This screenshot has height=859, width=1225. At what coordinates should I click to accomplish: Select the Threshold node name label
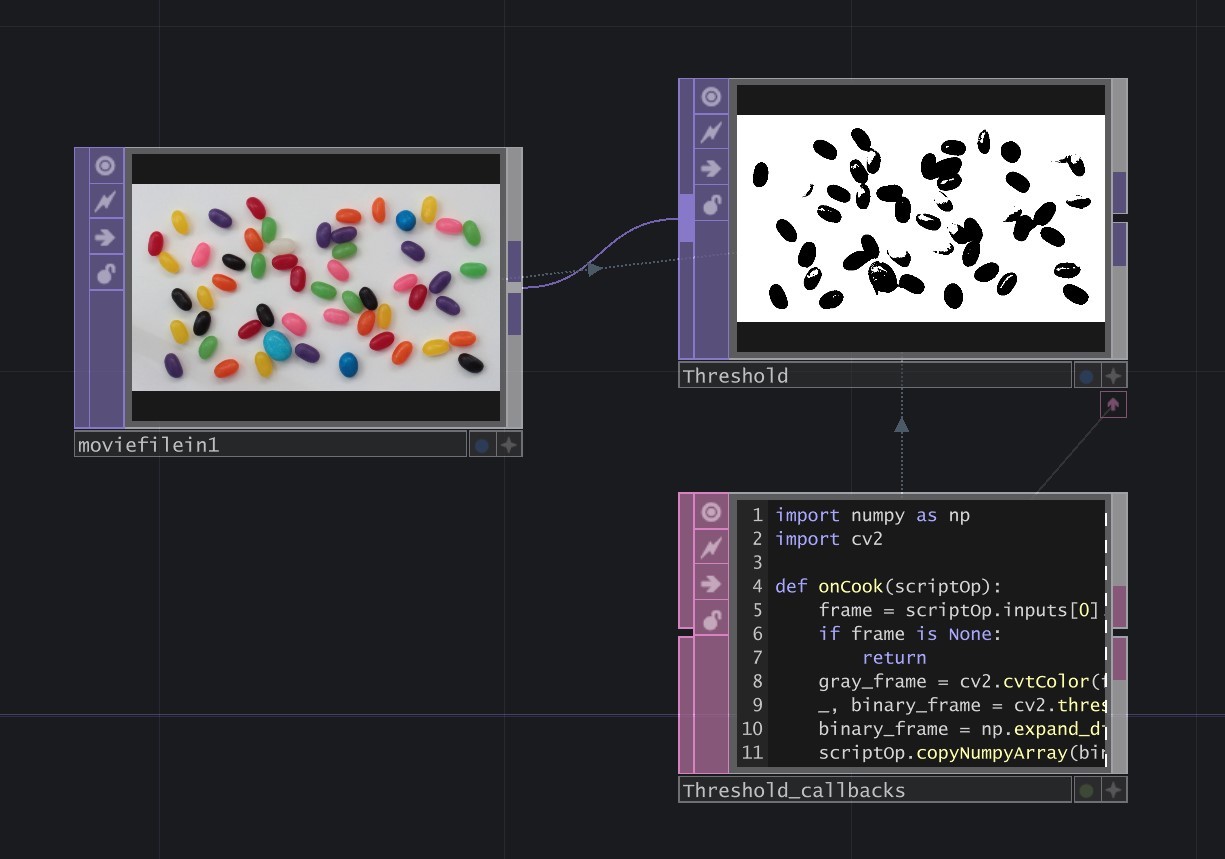[875, 376]
